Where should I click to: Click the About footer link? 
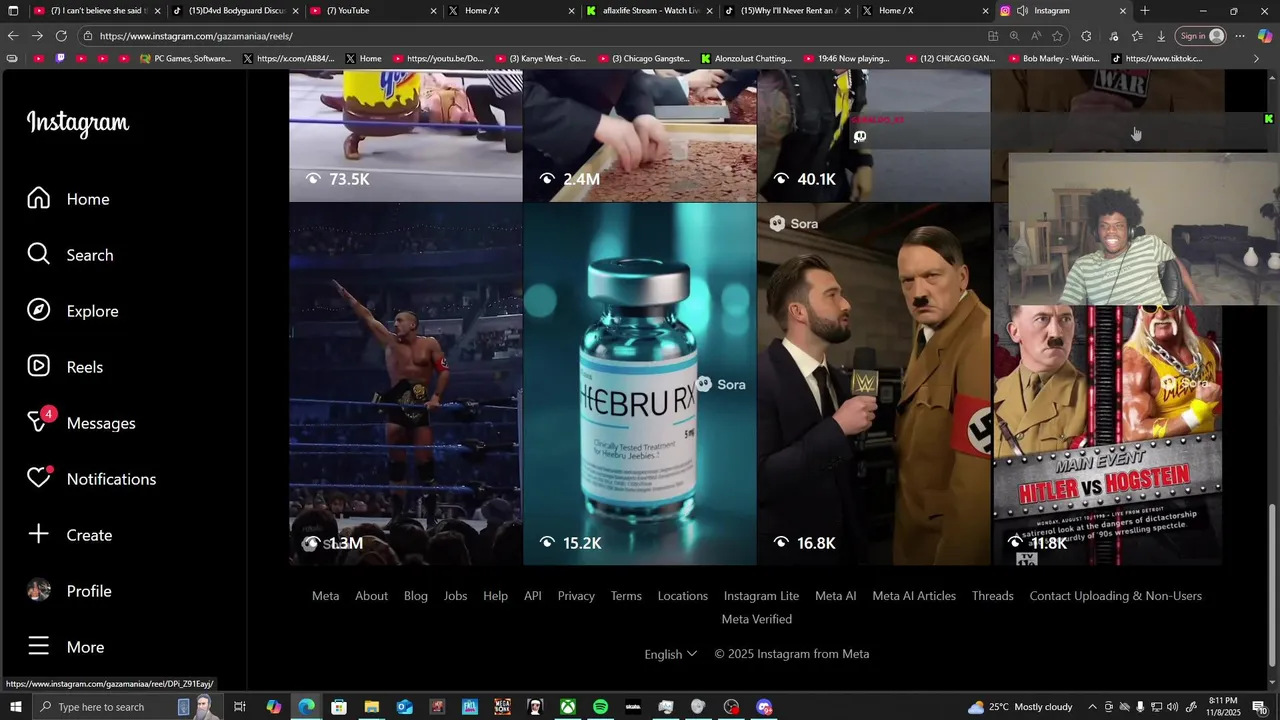pos(371,596)
